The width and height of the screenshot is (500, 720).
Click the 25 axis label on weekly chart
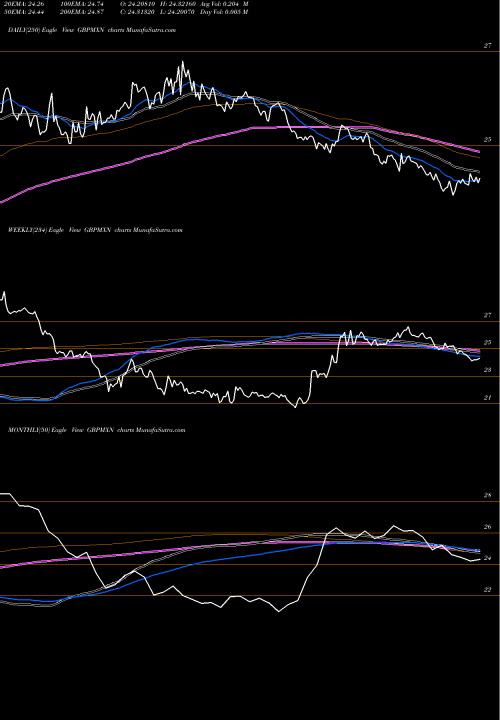(x=487, y=343)
